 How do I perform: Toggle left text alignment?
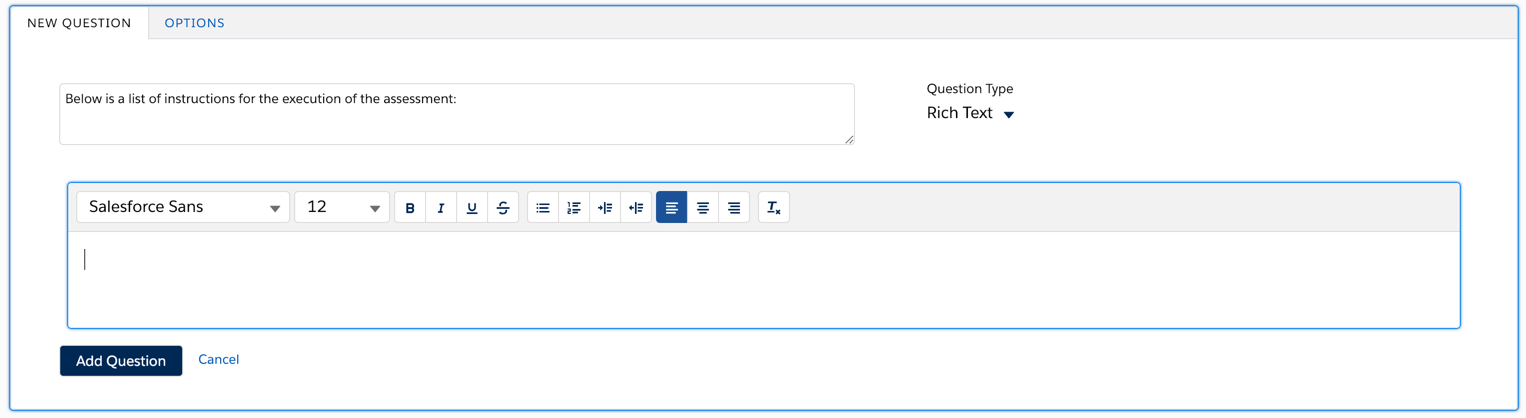672,208
